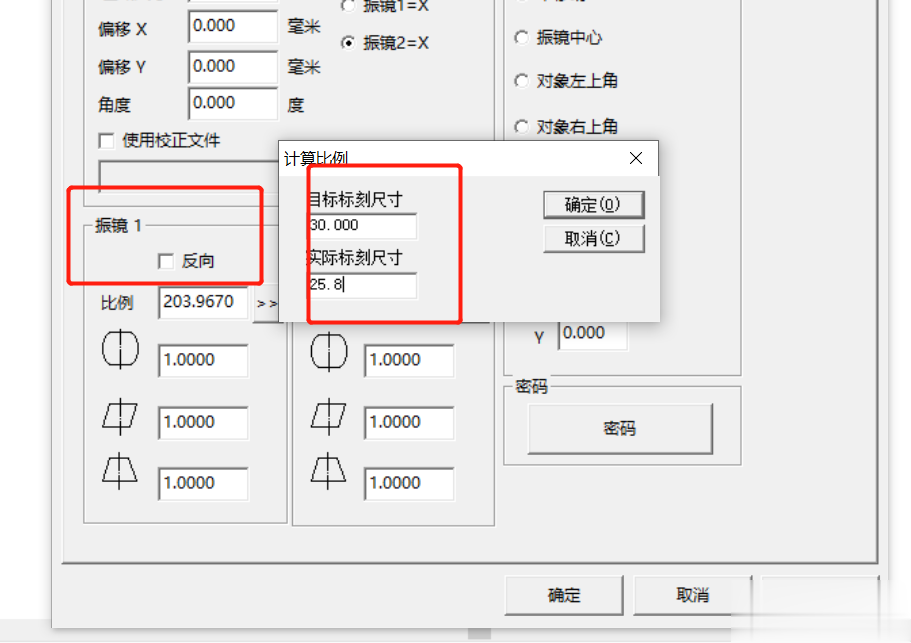The width and height of the screenshot is (911, 643).
Task: Click the barrel distortion icon for 振镜 1
Action: click(x=120, y=350)
